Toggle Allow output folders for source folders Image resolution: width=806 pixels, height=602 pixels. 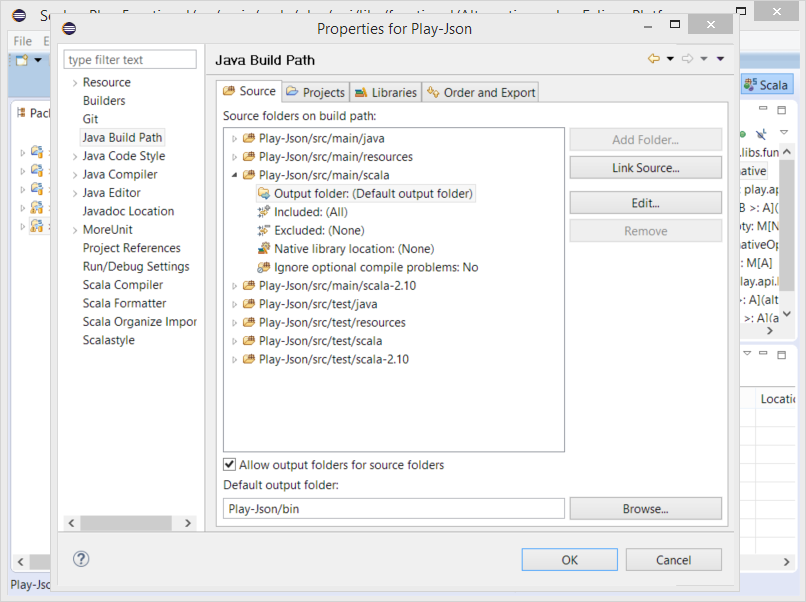(x=231, y=465)
